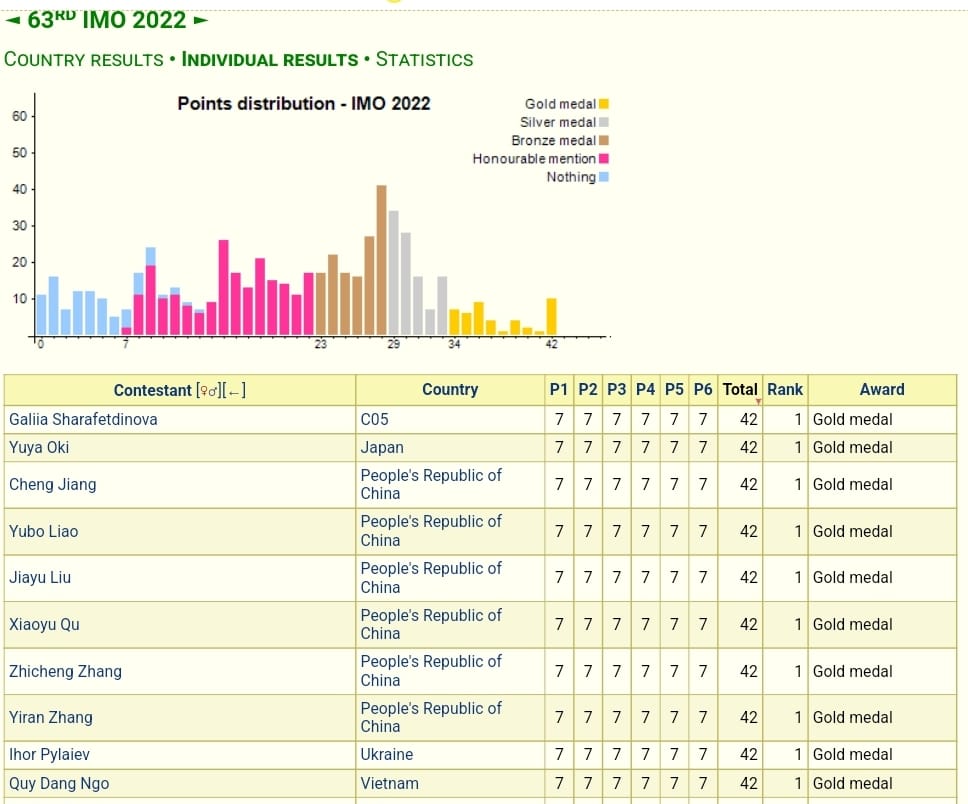Sort table by Total column
This screenshot has width=968, height=804.
[740, 390]
